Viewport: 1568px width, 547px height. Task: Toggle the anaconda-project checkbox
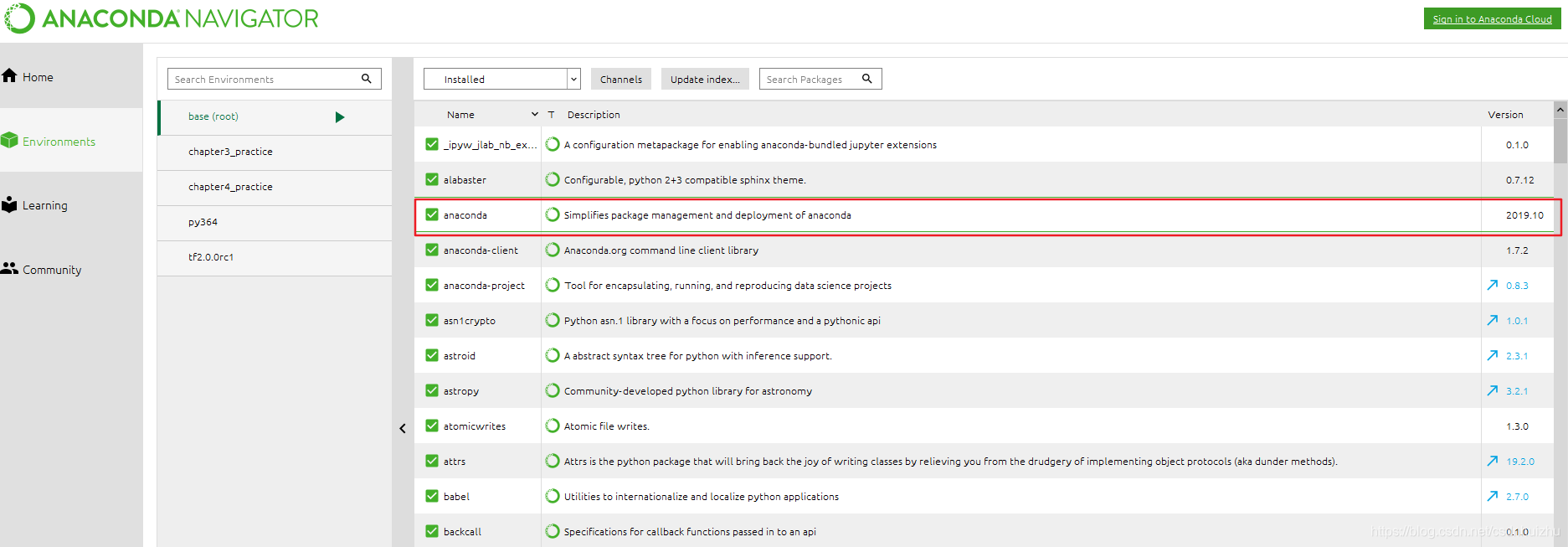(432, 285)
